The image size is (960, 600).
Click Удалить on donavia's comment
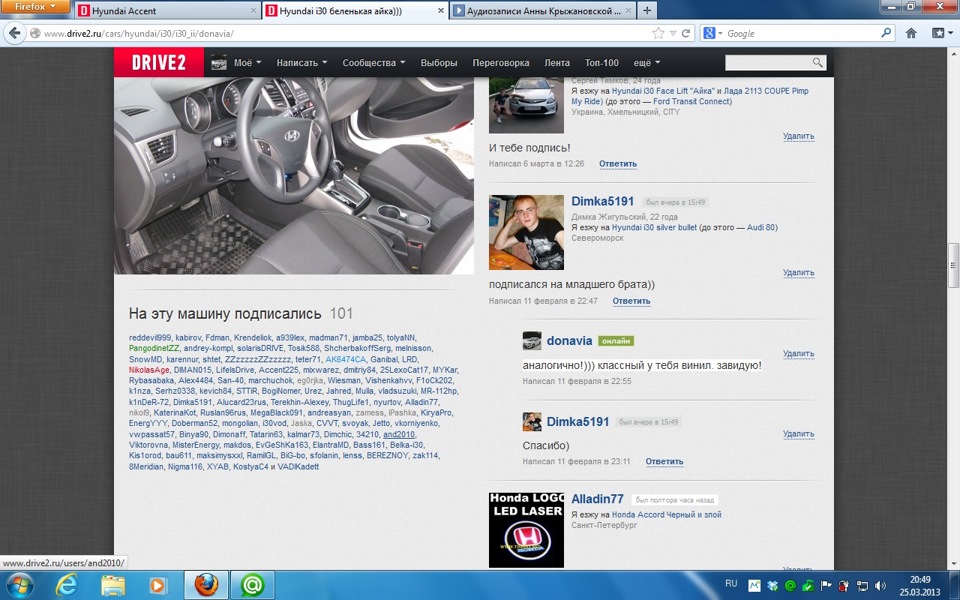[x=798, y=354]
